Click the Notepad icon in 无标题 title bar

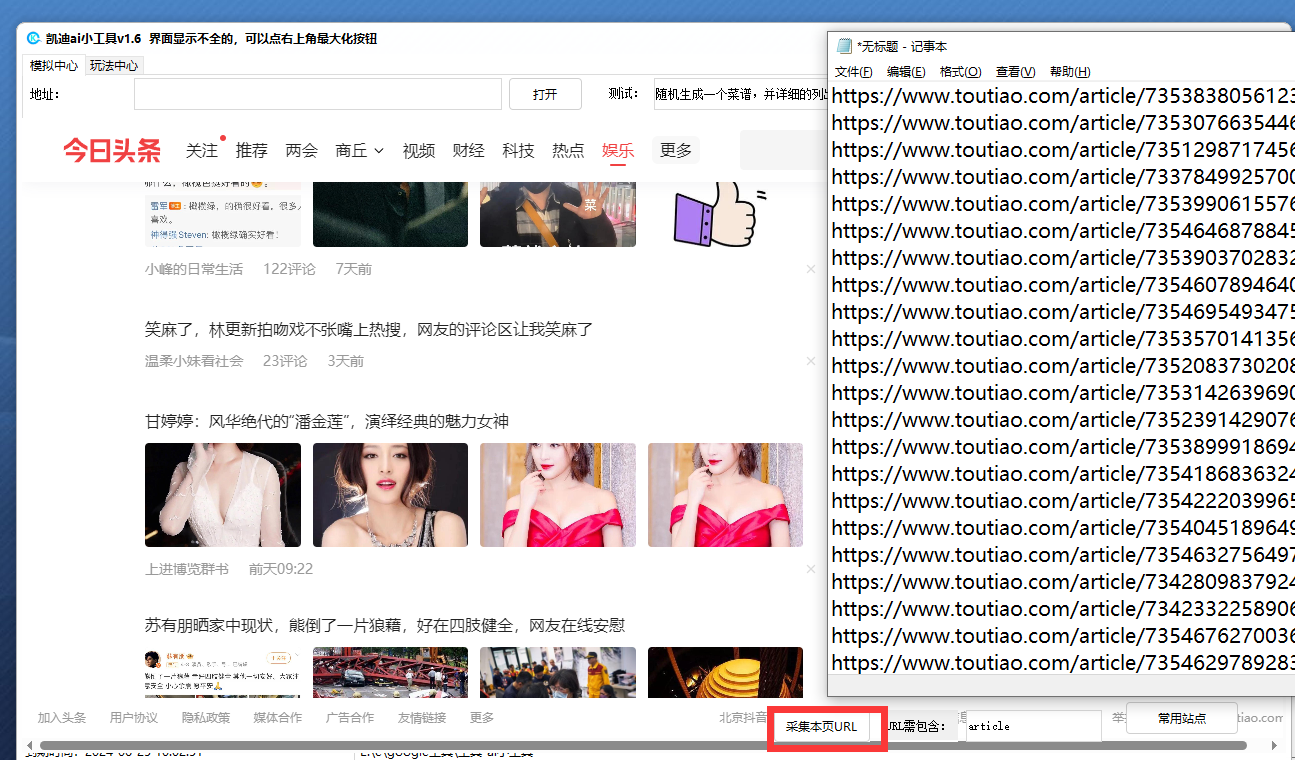point(845,46)
